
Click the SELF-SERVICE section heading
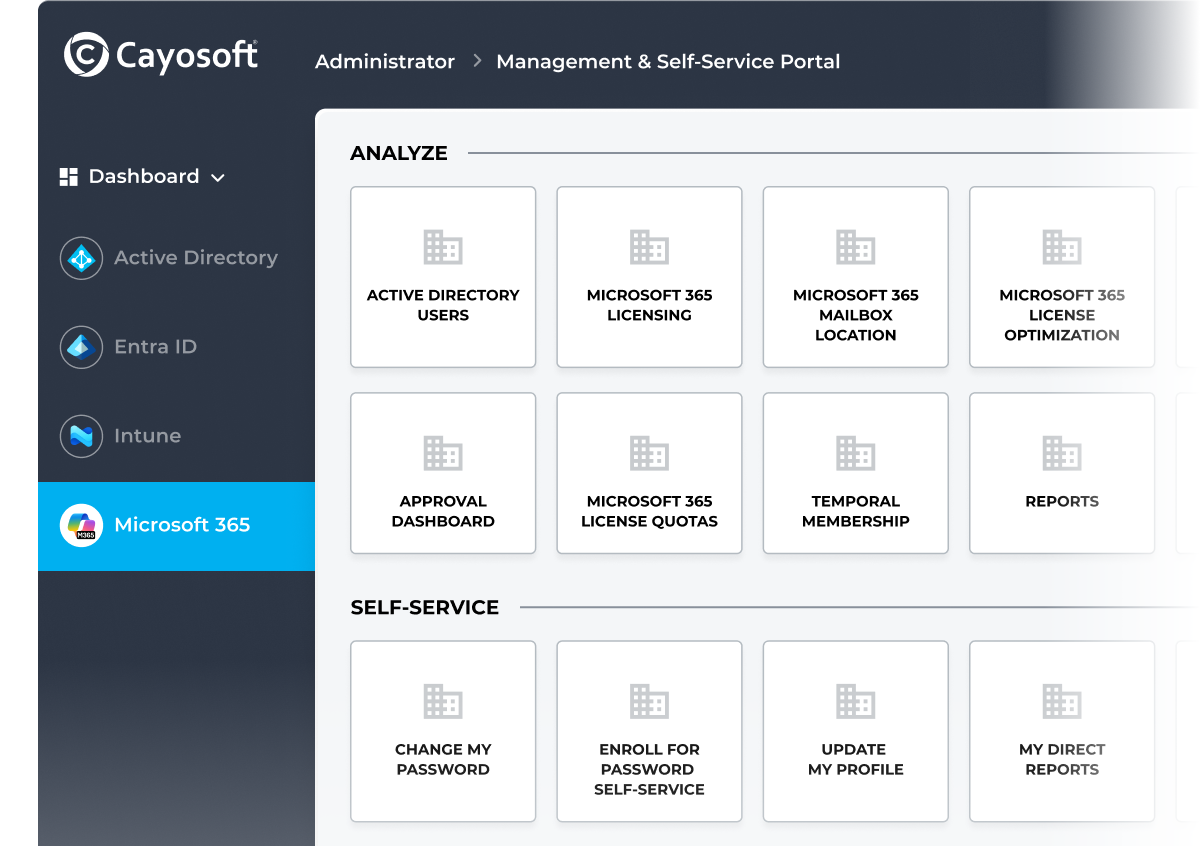pyautogui.click(x=425, y=607)
